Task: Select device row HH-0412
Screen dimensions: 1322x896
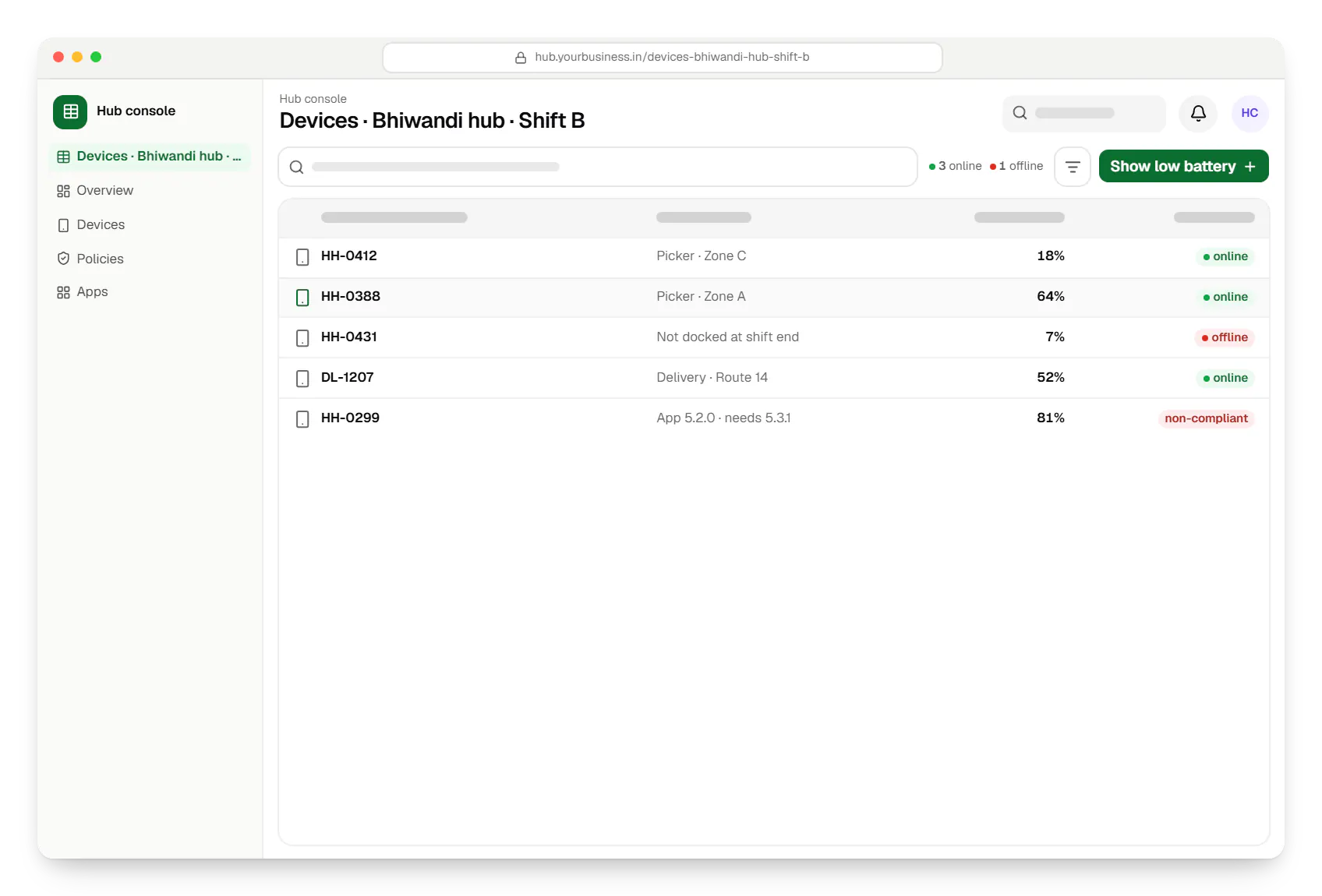Action: [774, 257]
